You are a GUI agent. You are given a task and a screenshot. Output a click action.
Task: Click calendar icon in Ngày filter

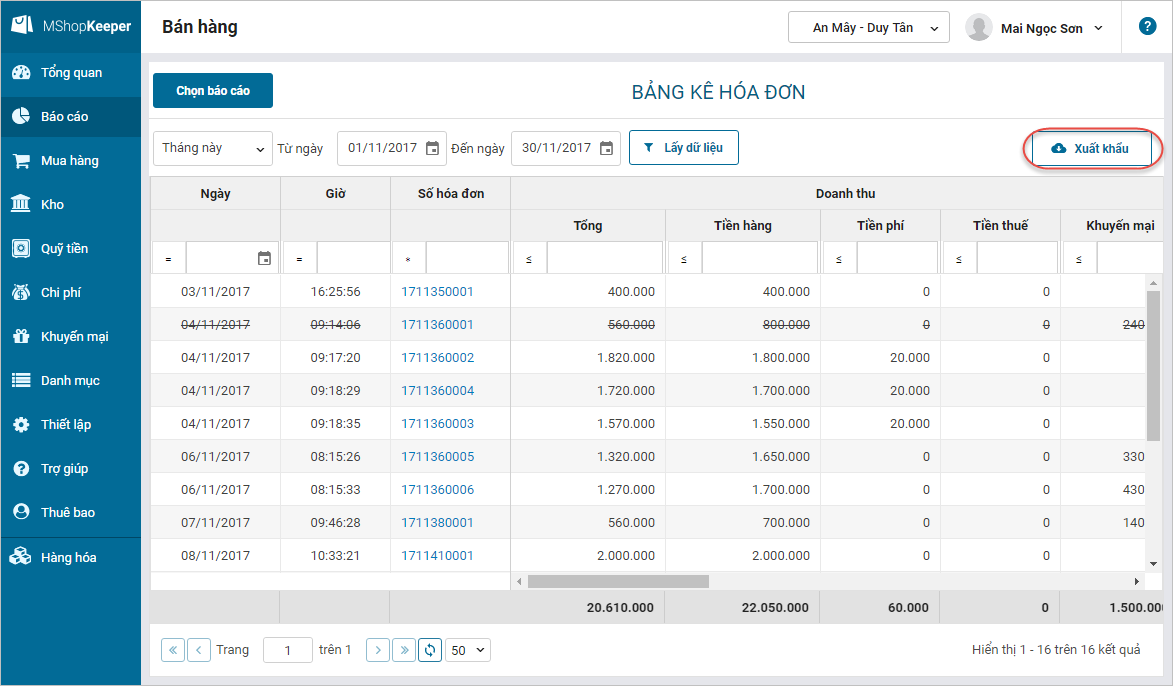click(264, 259)
